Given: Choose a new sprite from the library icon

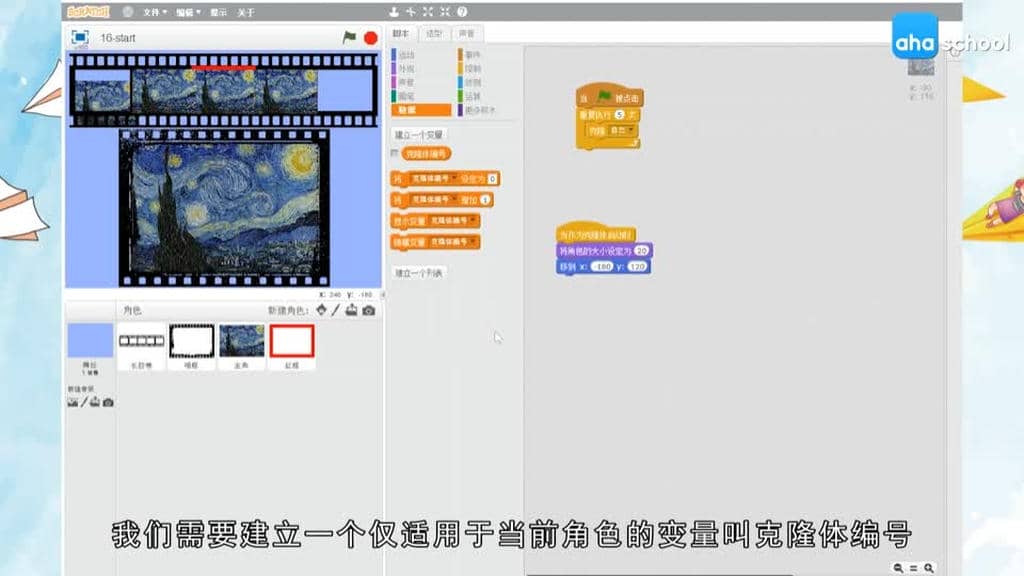Looking at the screenshot, I should [x=321, y=310].
